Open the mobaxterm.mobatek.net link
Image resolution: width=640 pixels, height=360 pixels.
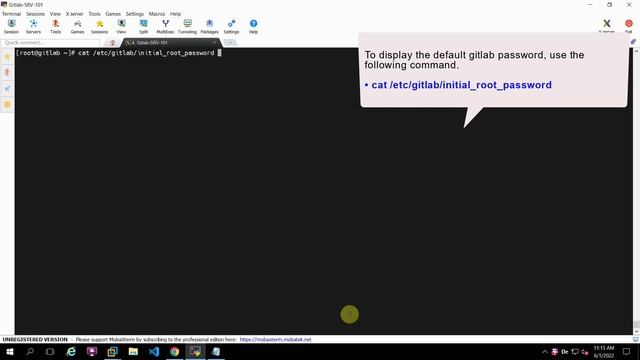click(x=276, y=339)
